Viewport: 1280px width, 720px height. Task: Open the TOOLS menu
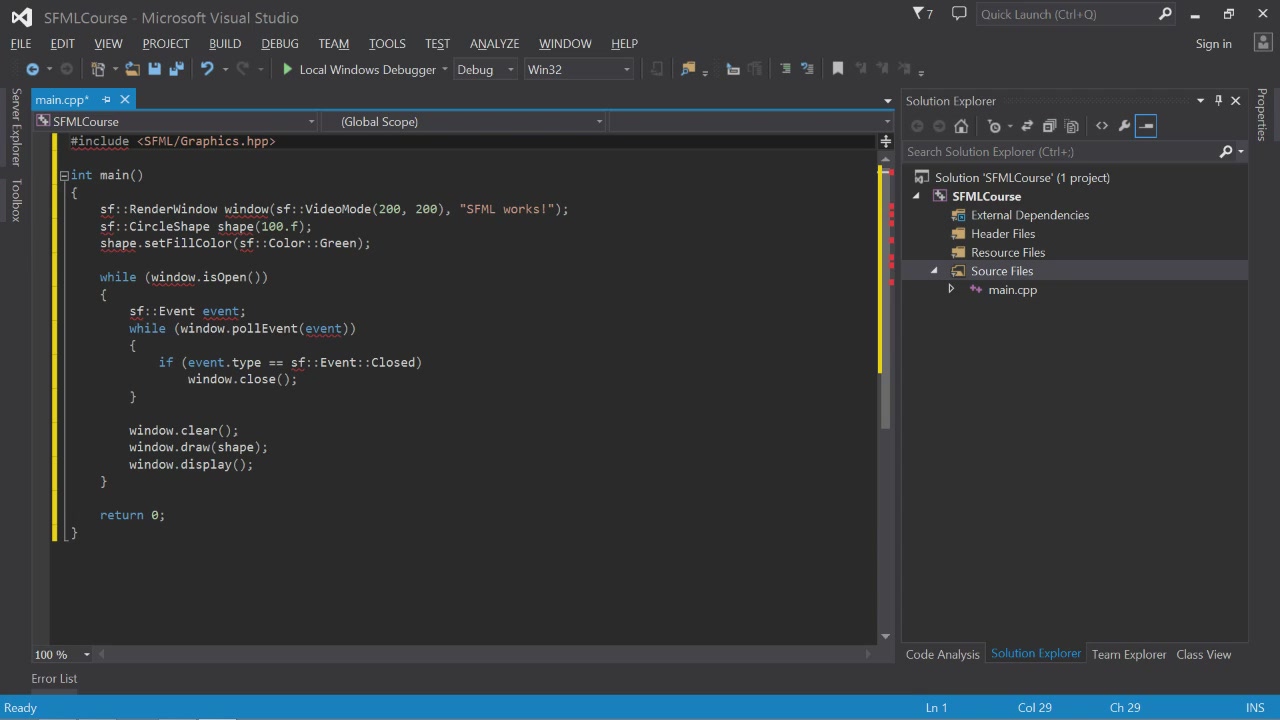[387, 44]
